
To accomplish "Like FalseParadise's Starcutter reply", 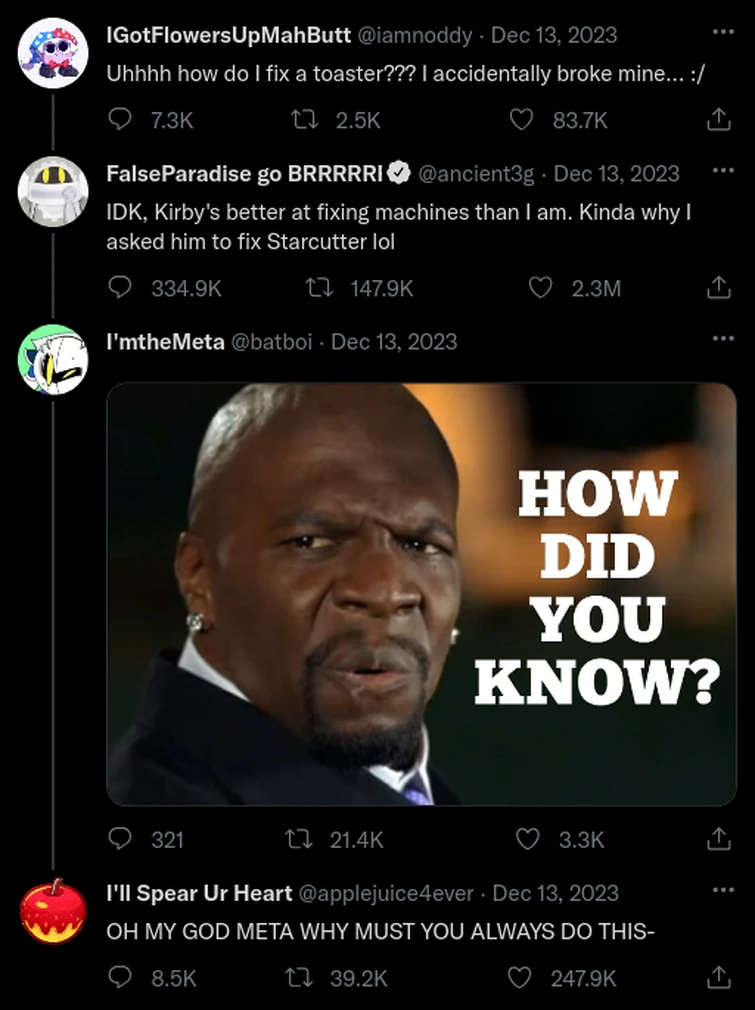I will (539, 288).
